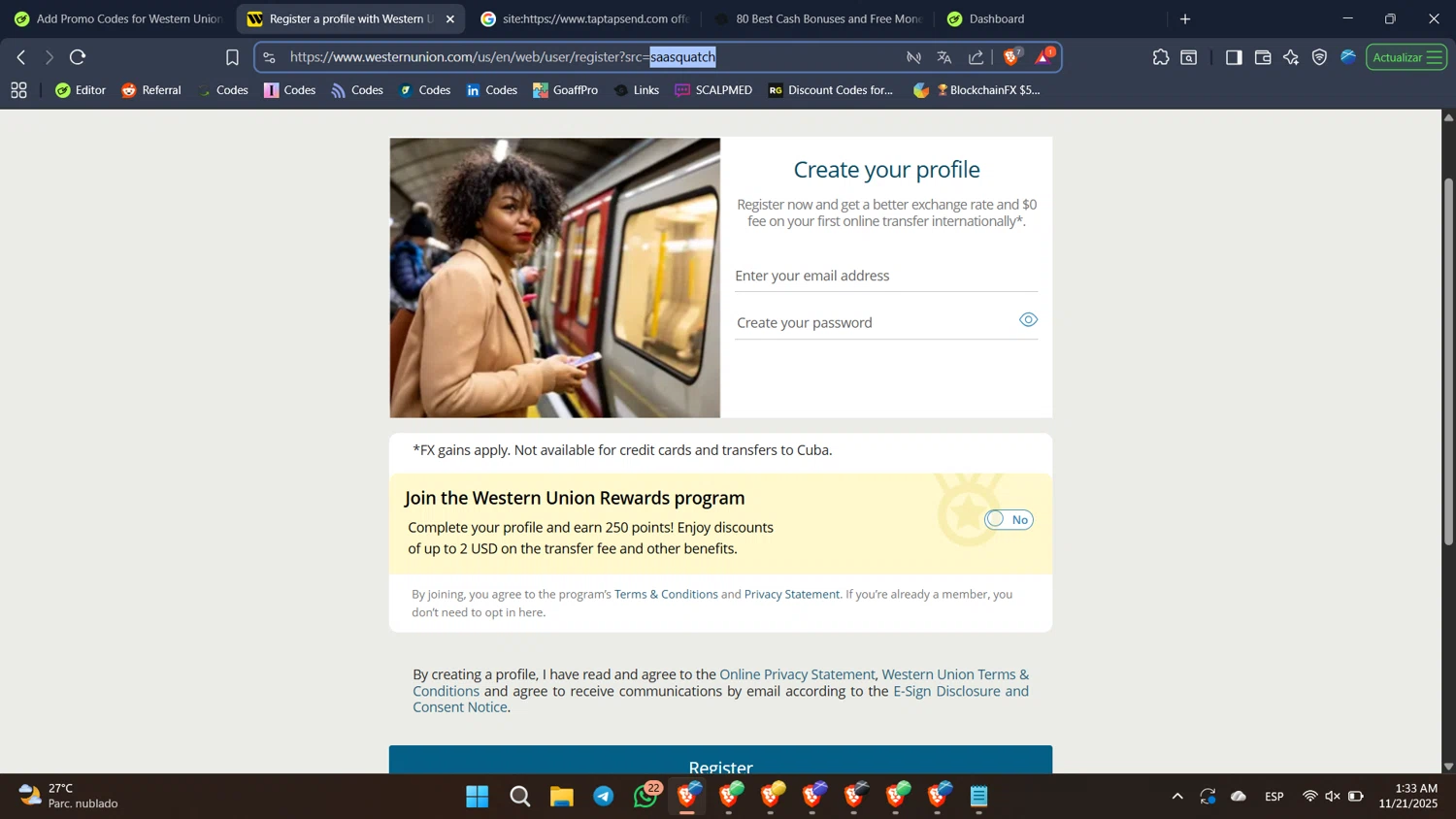Toggle Western Union Rewards program switch
The height and width of the screenshot is (819, 1456).
click(x=1009, y=519)
